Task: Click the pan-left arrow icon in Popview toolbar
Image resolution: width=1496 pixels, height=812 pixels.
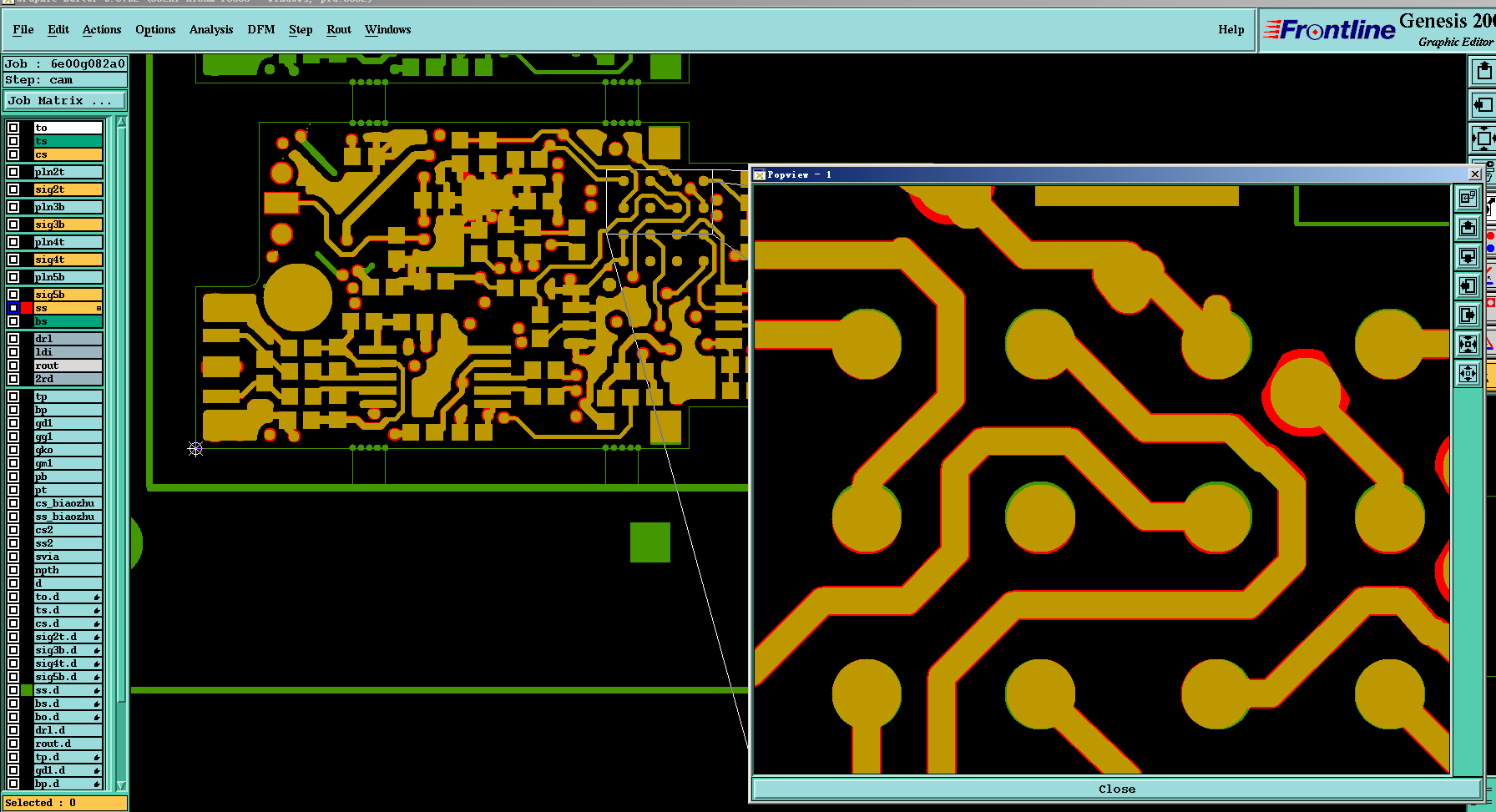Action: 1468,285
